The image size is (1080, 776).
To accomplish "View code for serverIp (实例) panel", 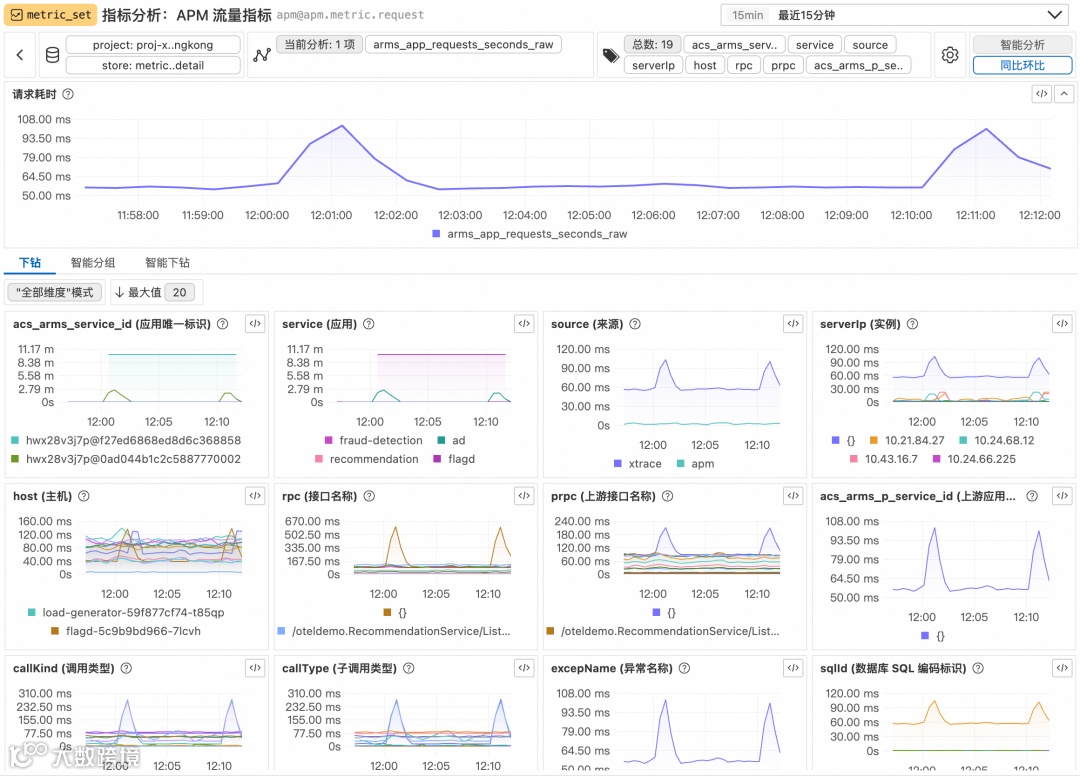I will (x=1062, y=324).
